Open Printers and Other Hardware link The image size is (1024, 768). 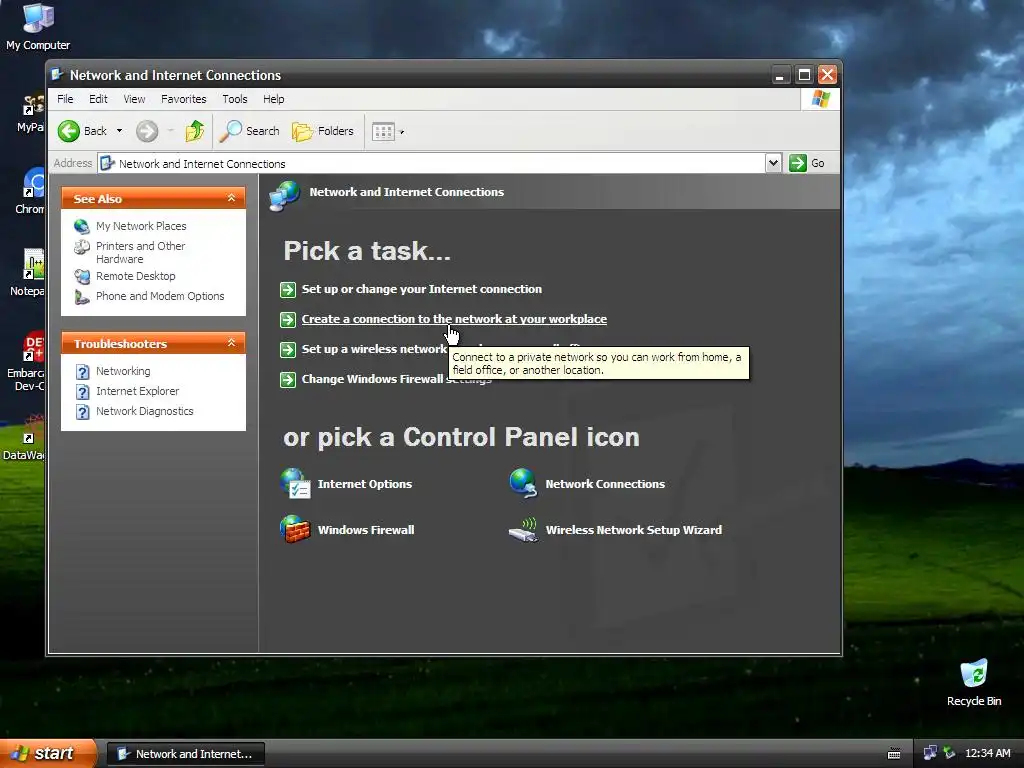pos(140,252)
